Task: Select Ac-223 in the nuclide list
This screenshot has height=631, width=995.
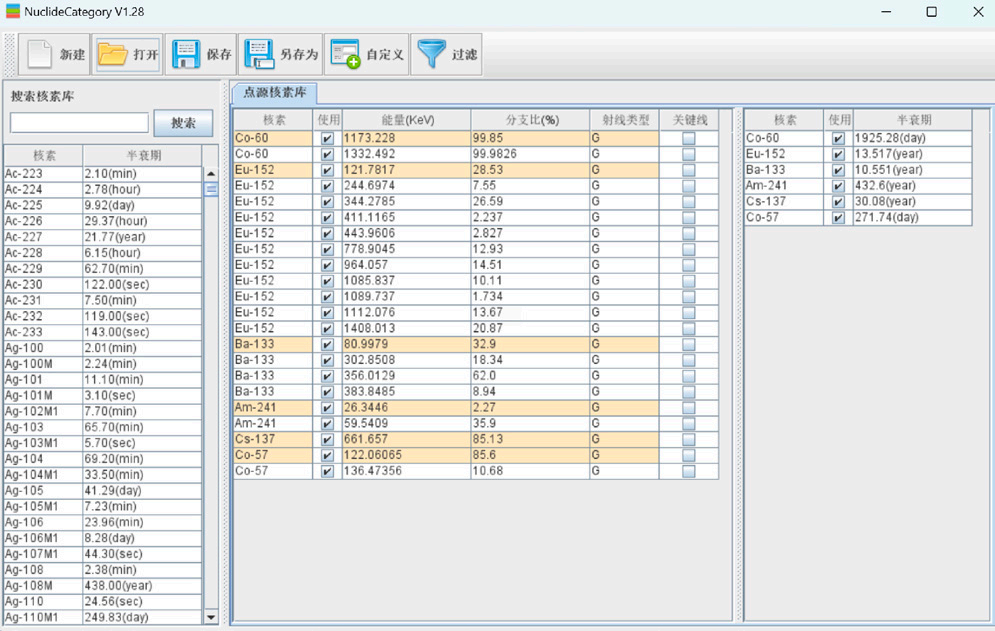Action: (43, 173)
